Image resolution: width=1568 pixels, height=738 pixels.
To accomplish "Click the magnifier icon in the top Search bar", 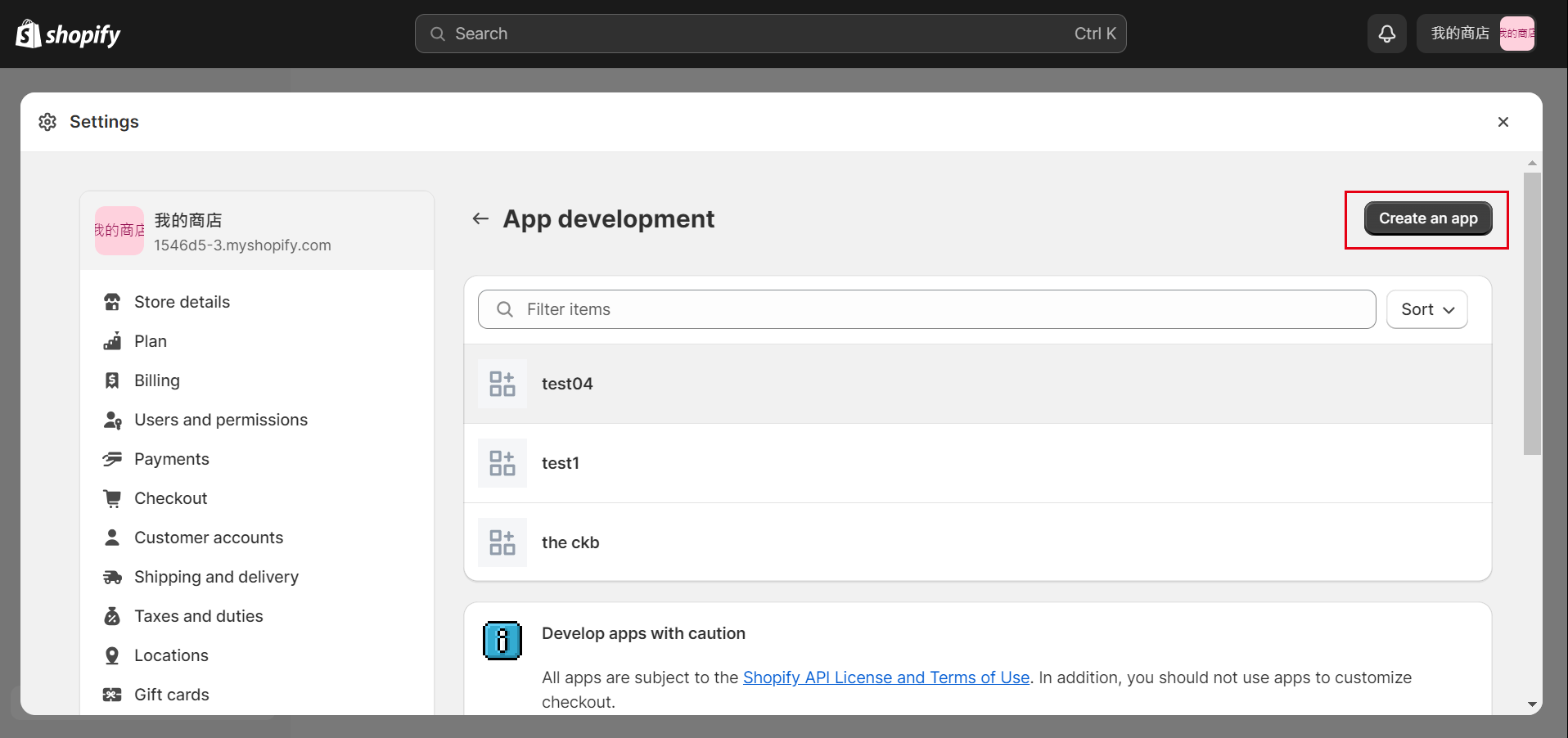I will click(x=438, y=34).
